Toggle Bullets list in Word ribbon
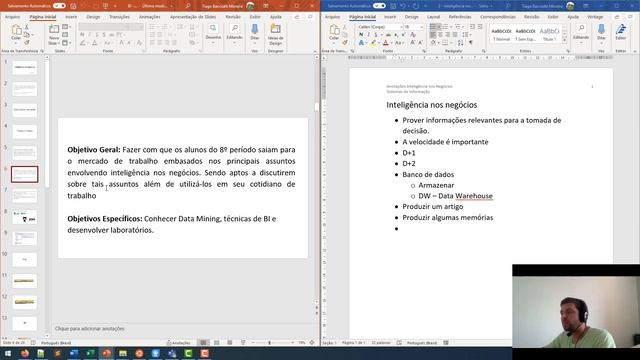Screen dimensions: 640x360 (x=433, y=27)
